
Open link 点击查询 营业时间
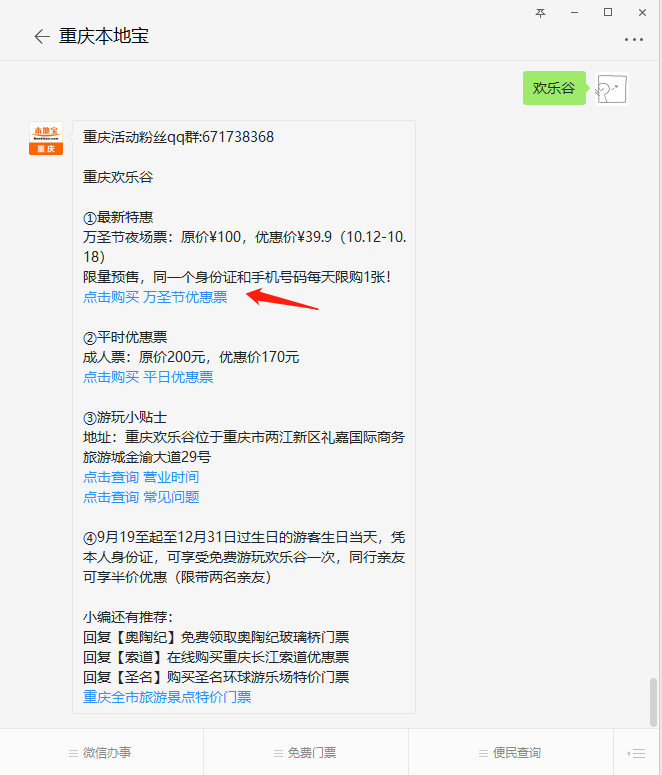(141, 477)
